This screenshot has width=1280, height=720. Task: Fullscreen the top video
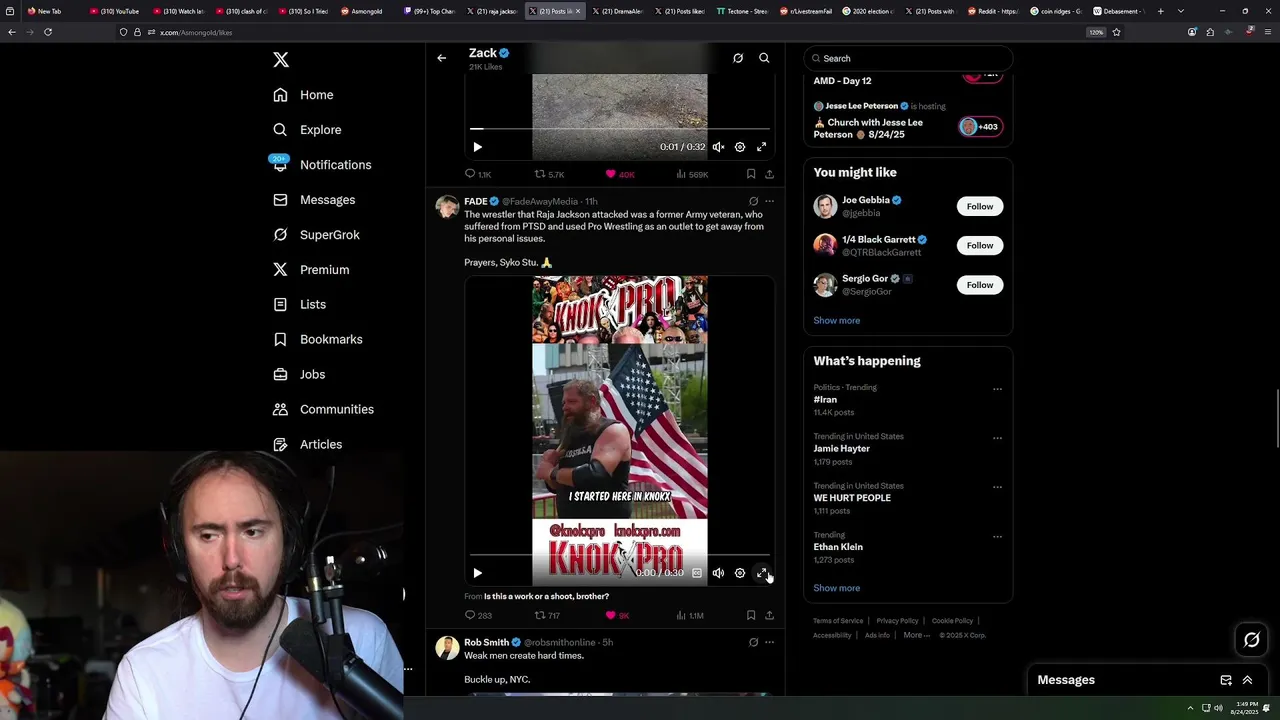tap(761, 147)
